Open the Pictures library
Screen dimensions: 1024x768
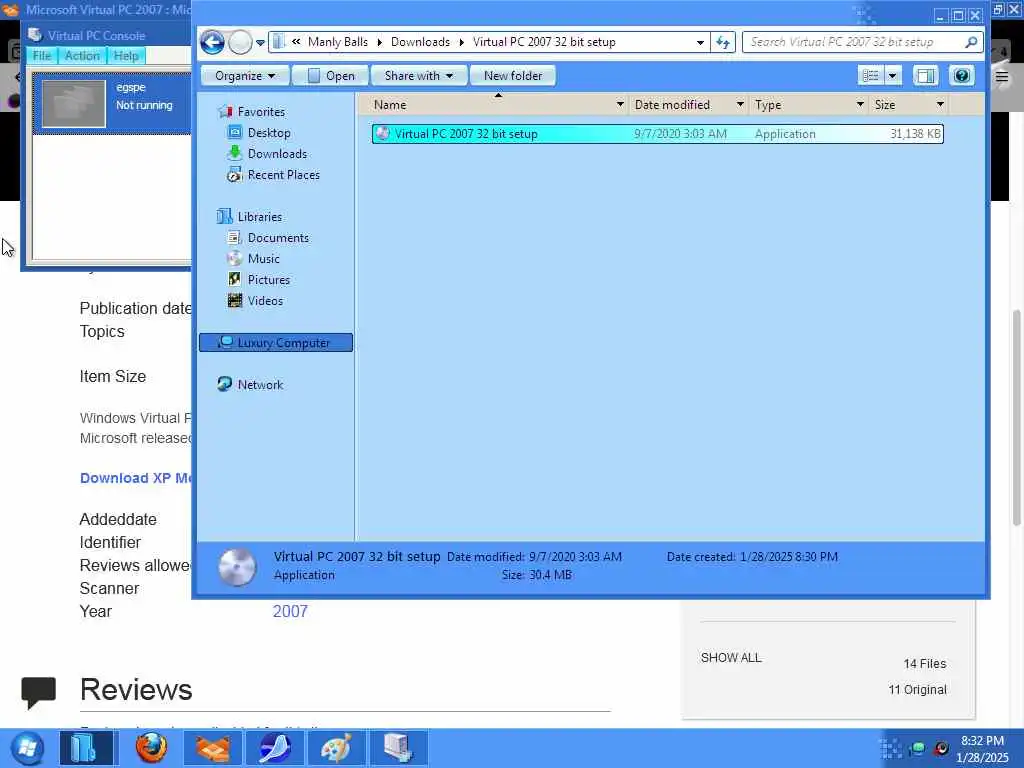(x=268, y=280)
